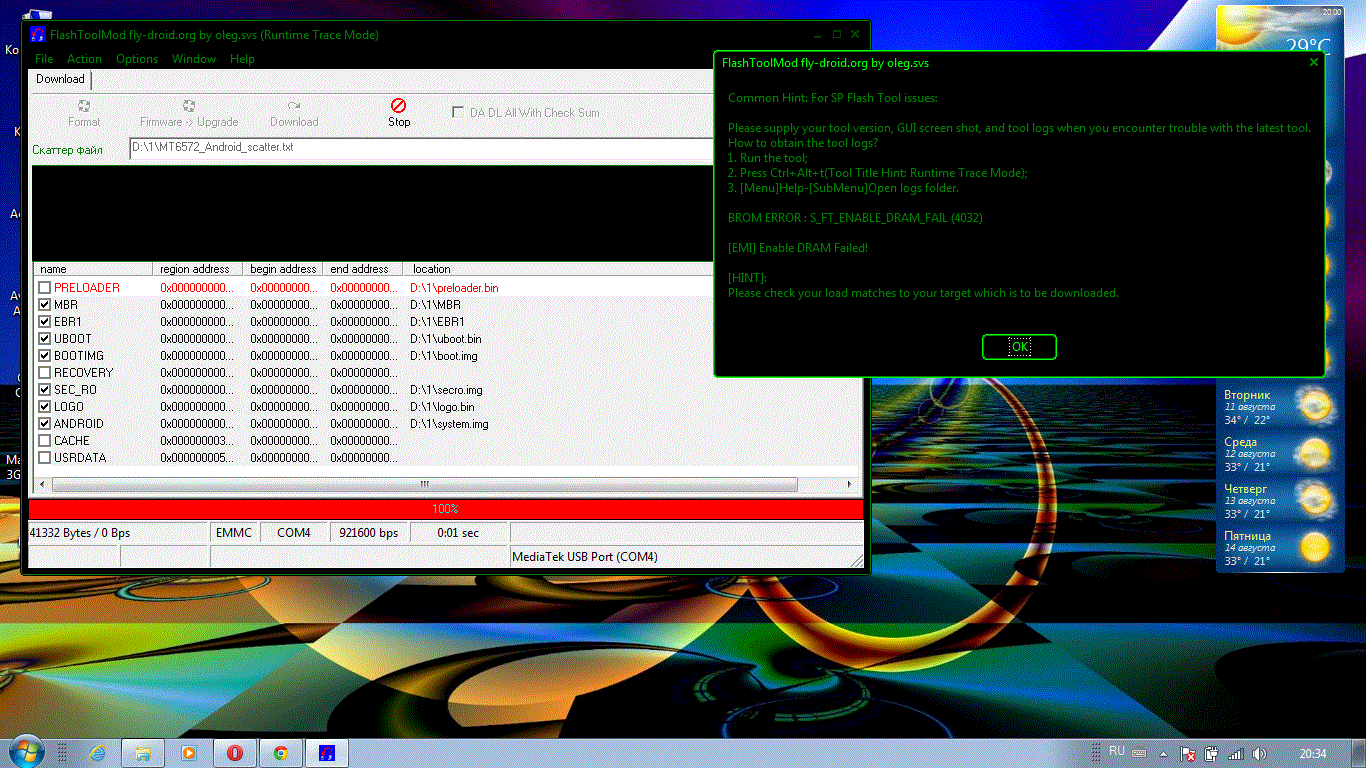This screenshot has width=1366, height=768.
Task: Uncheck the ANDROID partition checkbox
Action: click(x=44, y=424)
